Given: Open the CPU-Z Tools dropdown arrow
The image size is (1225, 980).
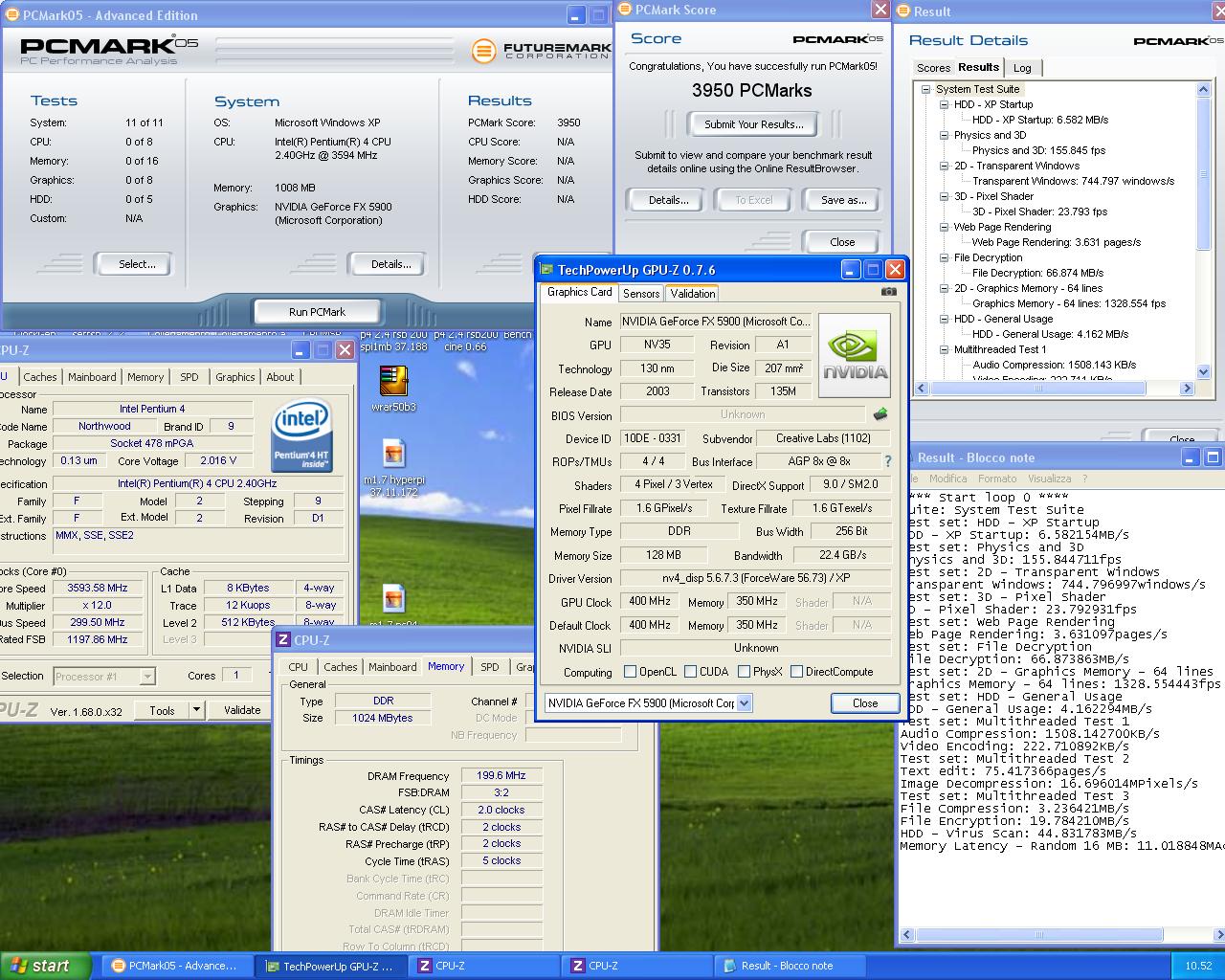Looking at the screenshot, I should (196, 709).
